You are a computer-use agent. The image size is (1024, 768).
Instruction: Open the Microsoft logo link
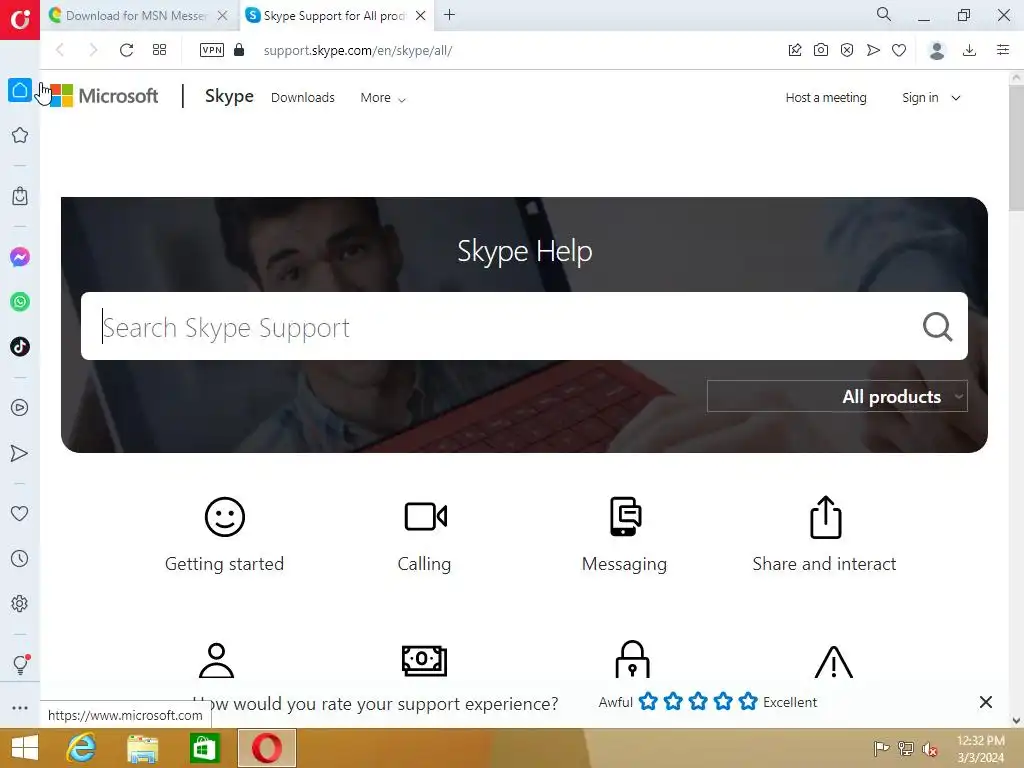(x=103, y=96)
